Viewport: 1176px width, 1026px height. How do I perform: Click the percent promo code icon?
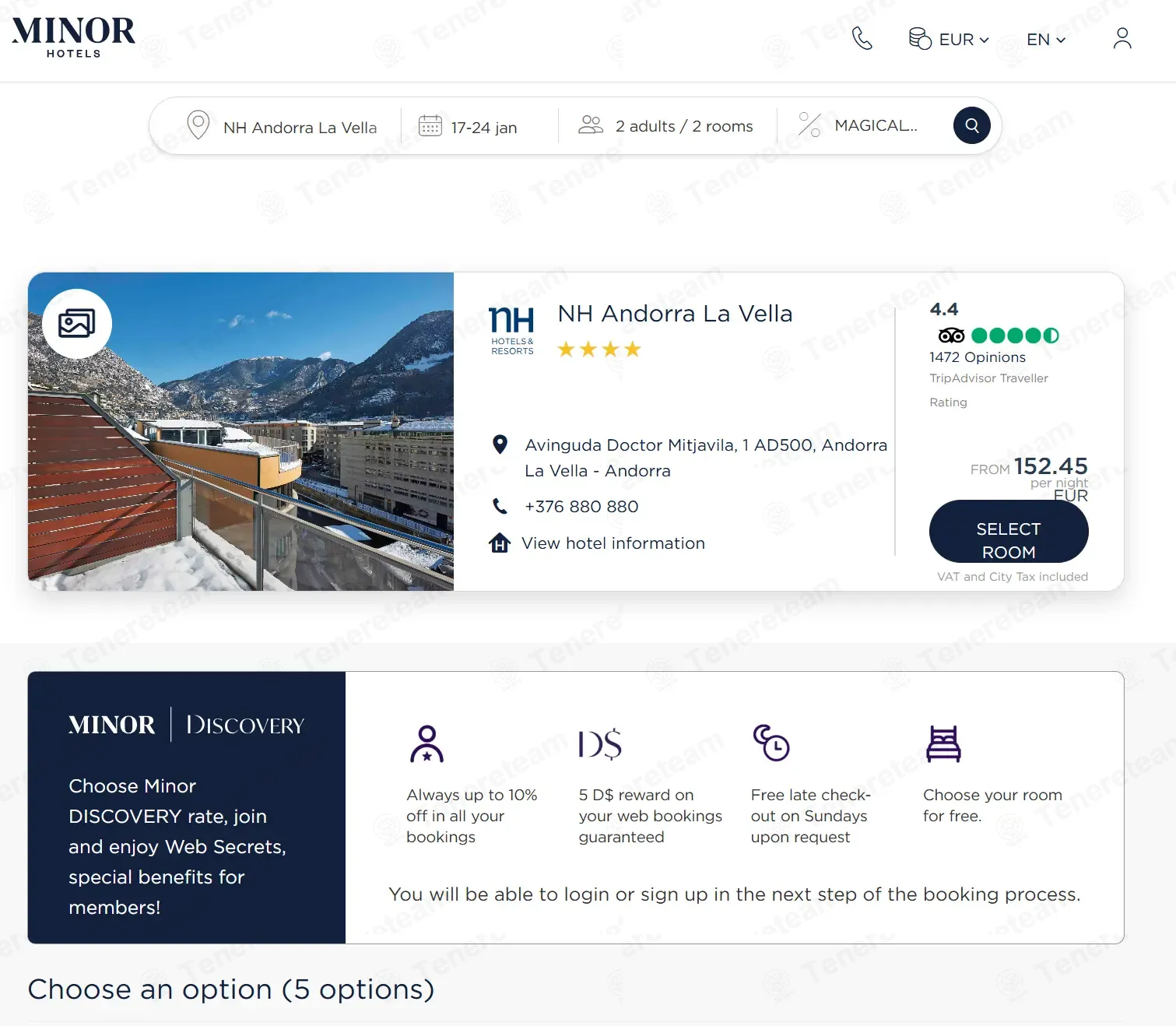[809, 125]
